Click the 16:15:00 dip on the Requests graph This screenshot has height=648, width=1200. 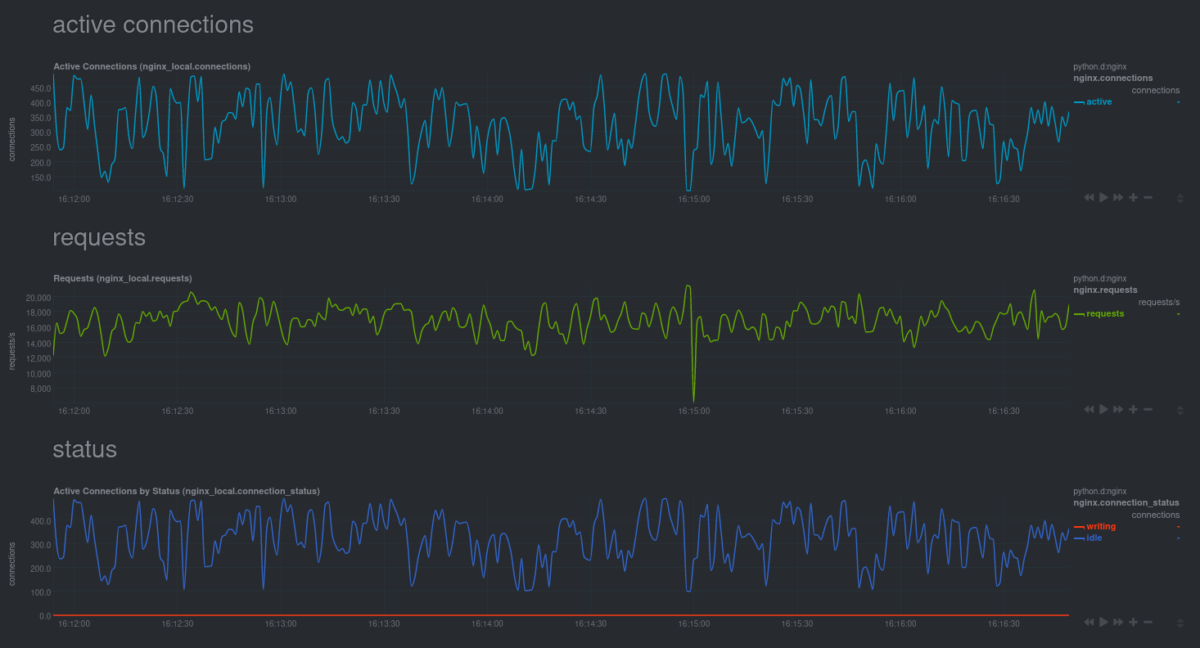693,398
